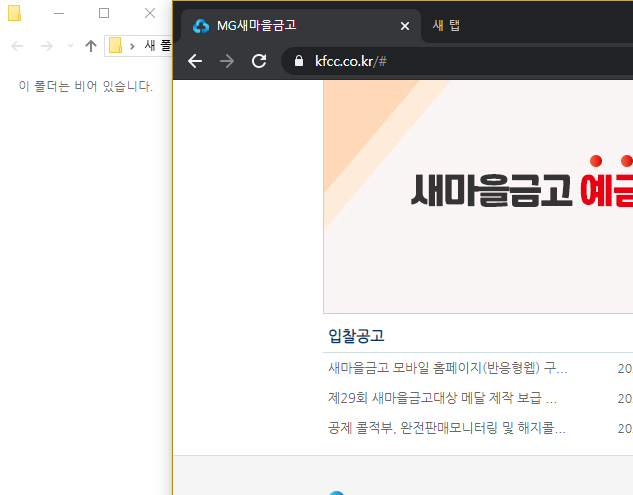Expand the Explorer breadcrumb chevron
633x495 pixels.
[132, 46]
